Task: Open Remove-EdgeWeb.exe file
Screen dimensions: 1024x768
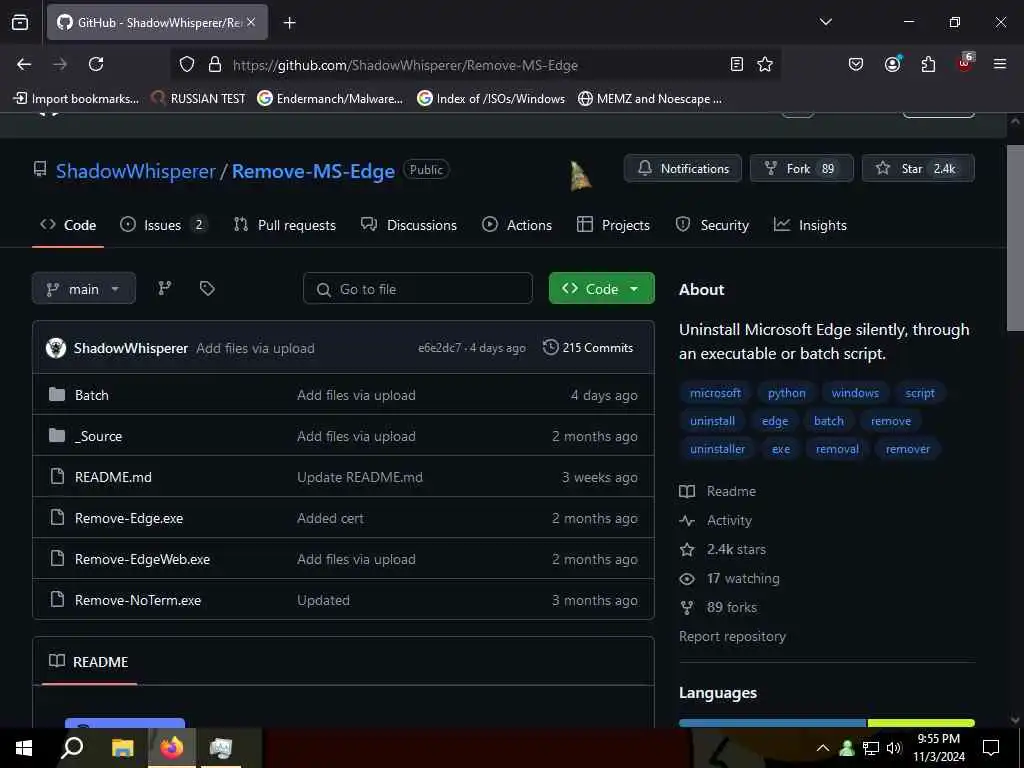Action: tap(142, 559)
